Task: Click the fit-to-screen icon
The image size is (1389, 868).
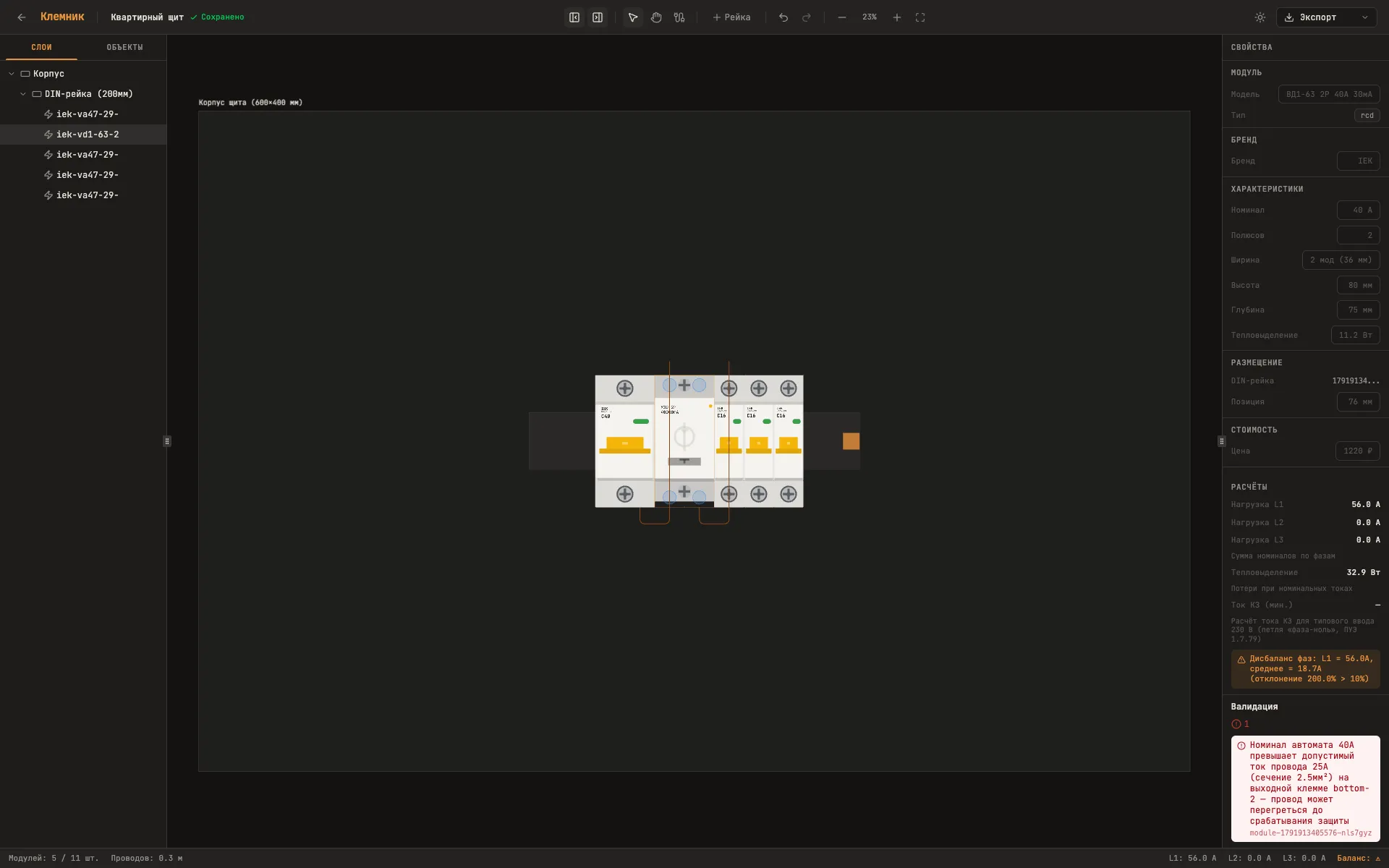Action: tap(920, 17)
